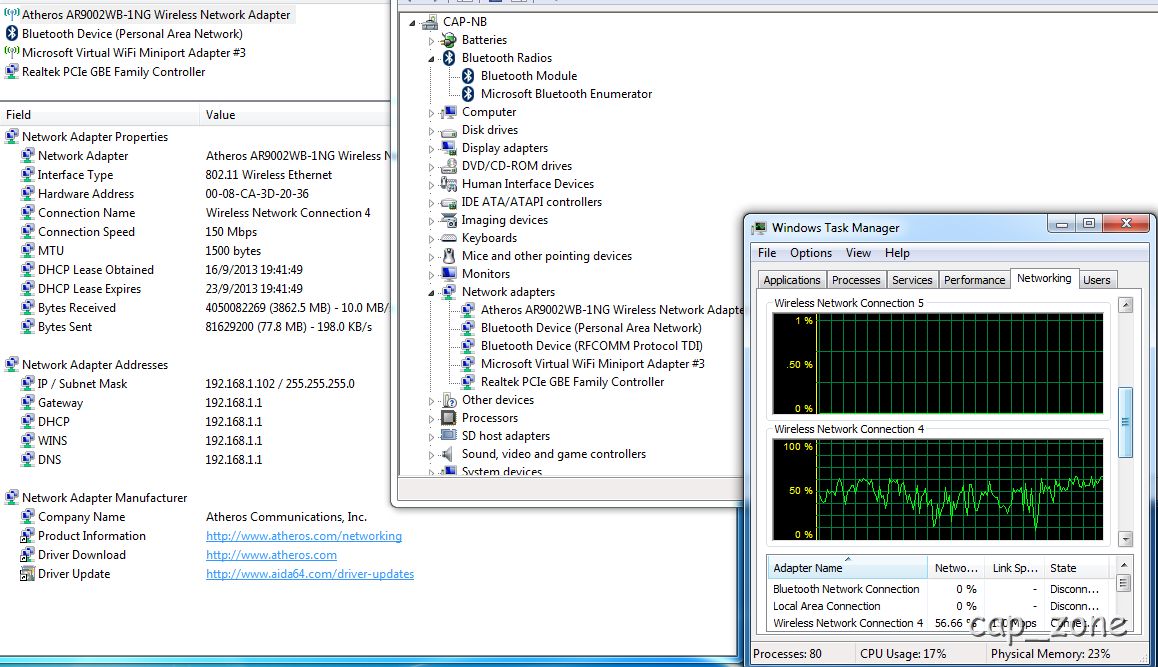
Task: Click the Link Sp... column header
Action: click(x=1015, y=567)
